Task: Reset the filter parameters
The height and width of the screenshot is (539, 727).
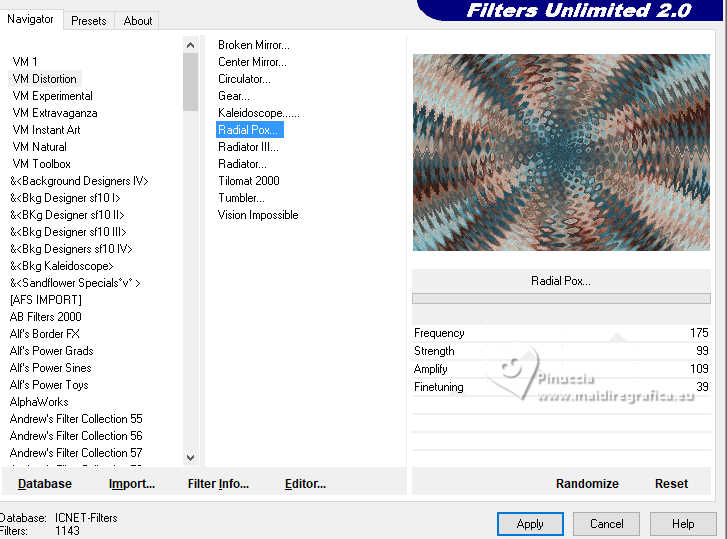Action: click(x=671, y=484)
